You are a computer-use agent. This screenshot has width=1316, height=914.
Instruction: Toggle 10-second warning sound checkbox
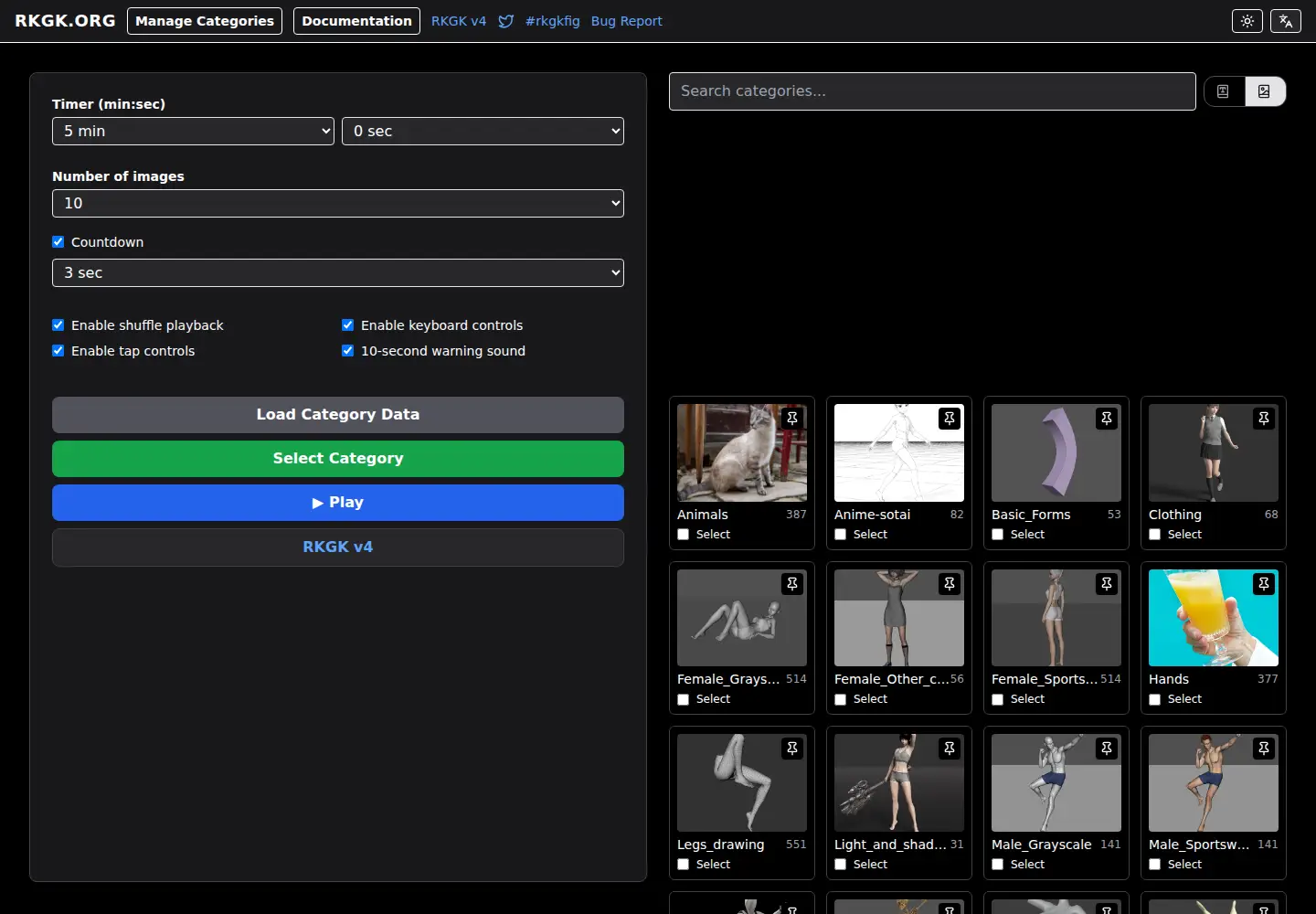tap(348, 351)
